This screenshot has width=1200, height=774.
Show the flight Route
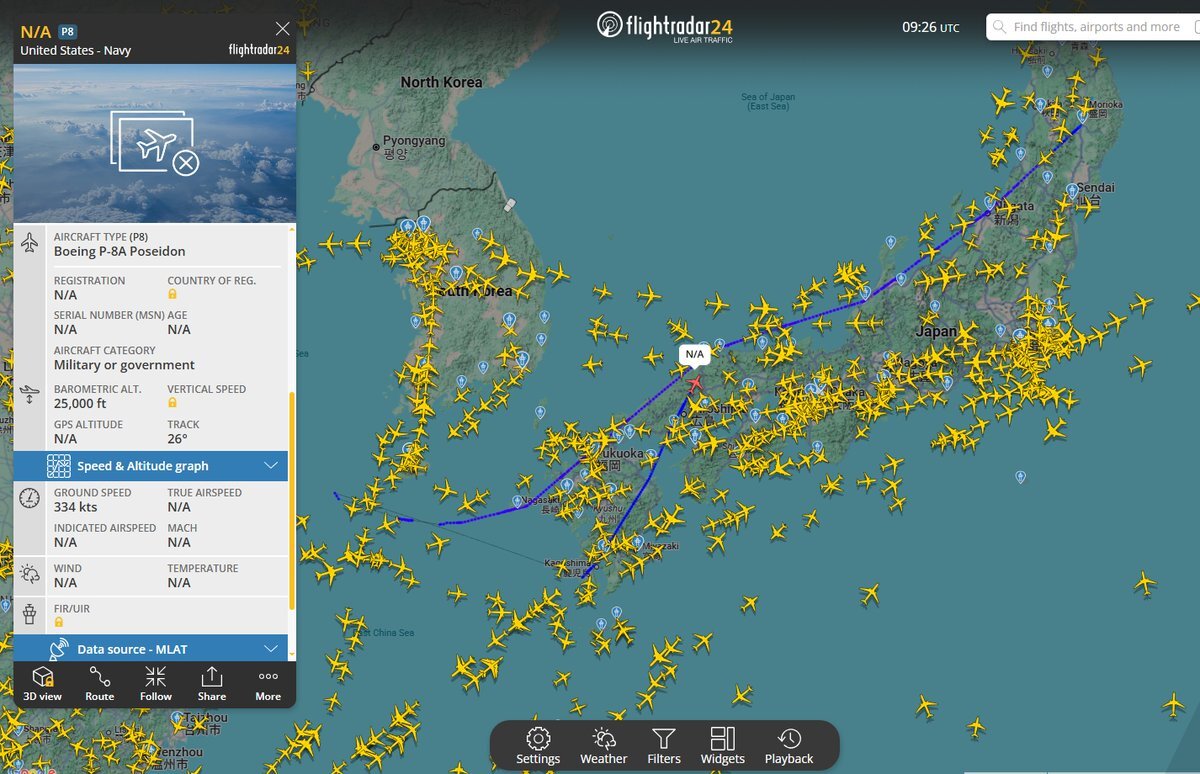pyautogui.click(x=99, y=684)
